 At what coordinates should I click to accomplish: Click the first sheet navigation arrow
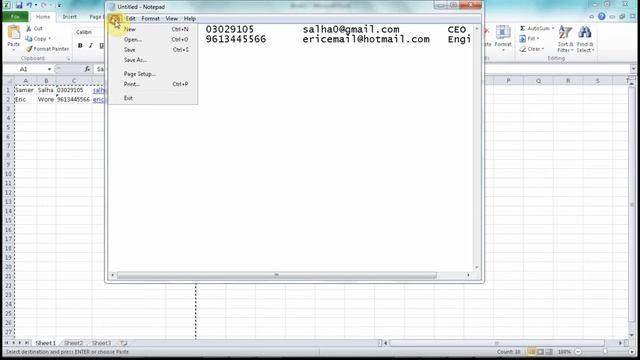coord(7,343)
